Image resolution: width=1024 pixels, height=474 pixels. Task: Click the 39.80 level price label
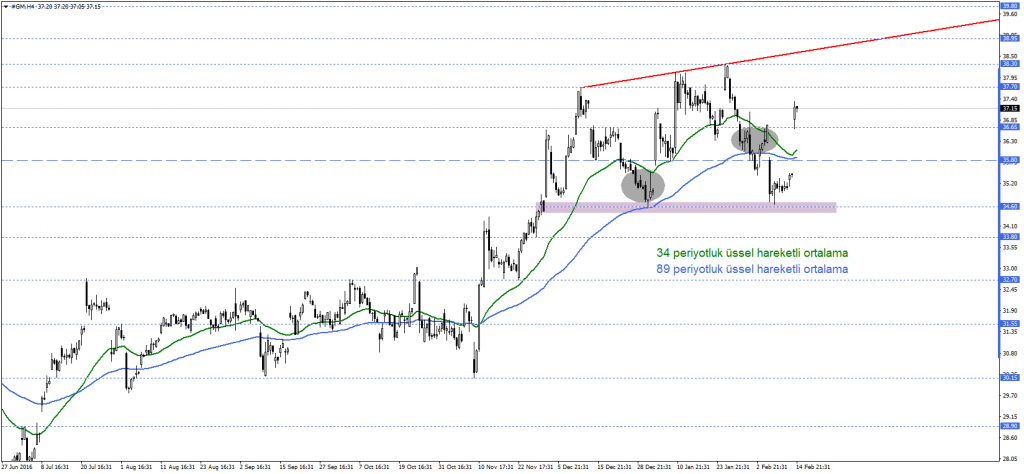[1010, 5]
